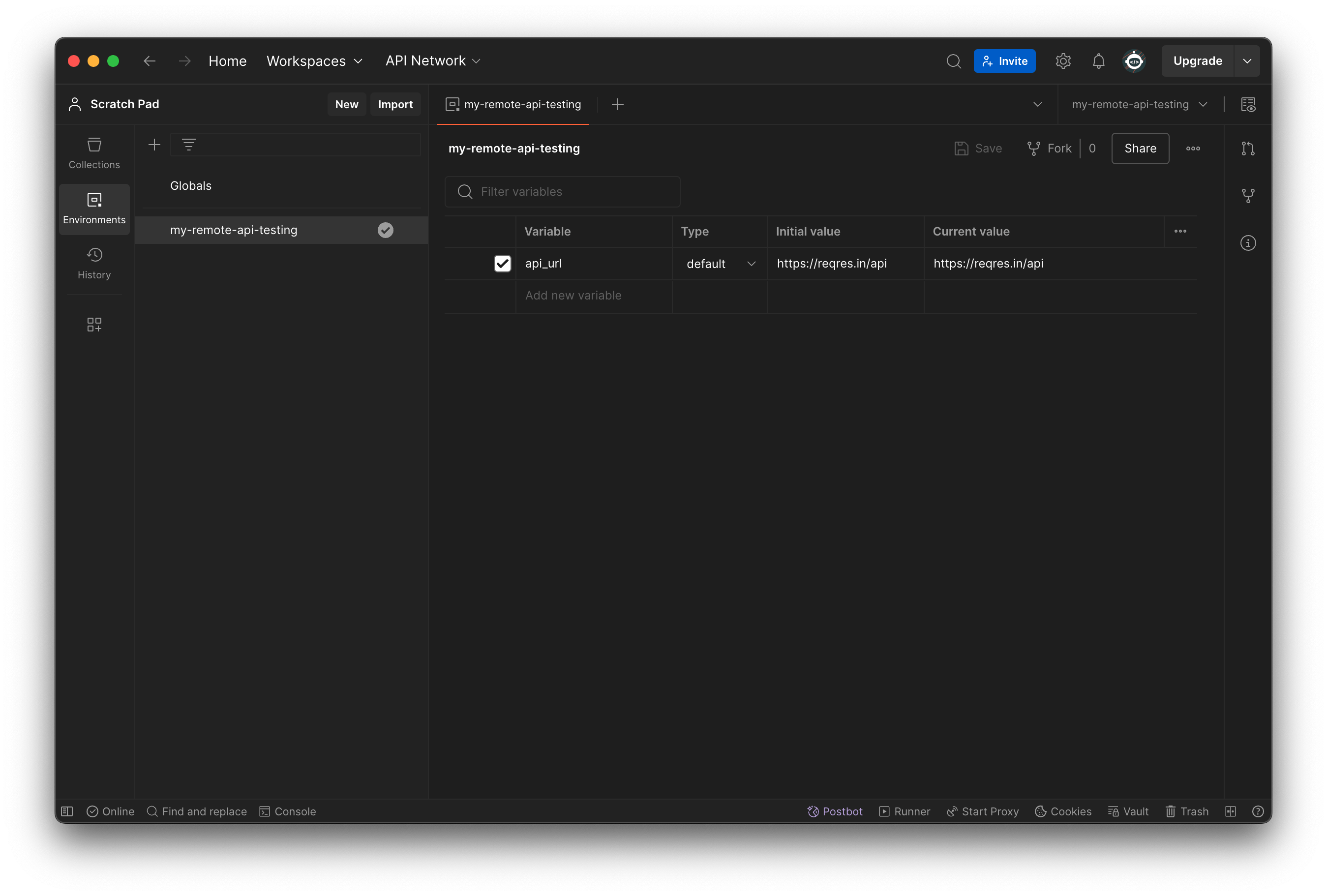
Task: Click the Filter variables search field
Action: 563,192
